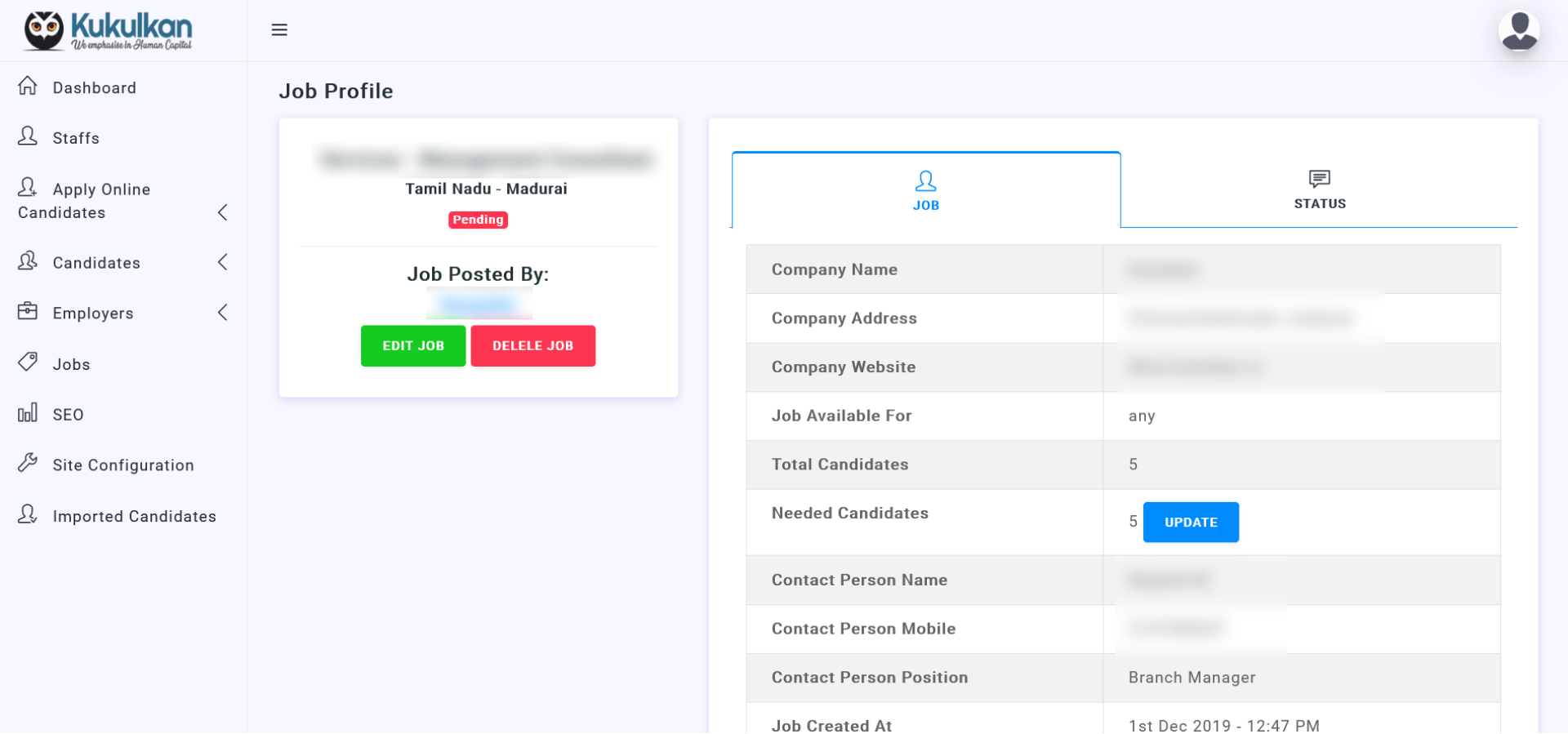Click the hamburger menu icon

click(279, 30)
